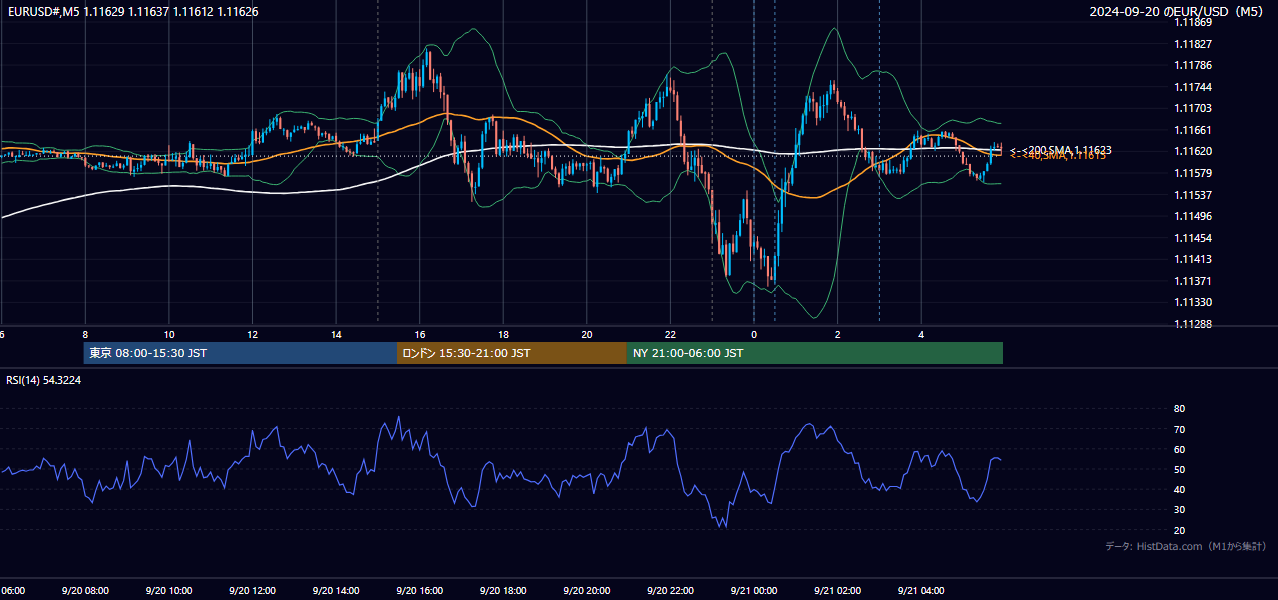
Task: Click price axis label 1.11413
Action: [x=1194, y=259]
